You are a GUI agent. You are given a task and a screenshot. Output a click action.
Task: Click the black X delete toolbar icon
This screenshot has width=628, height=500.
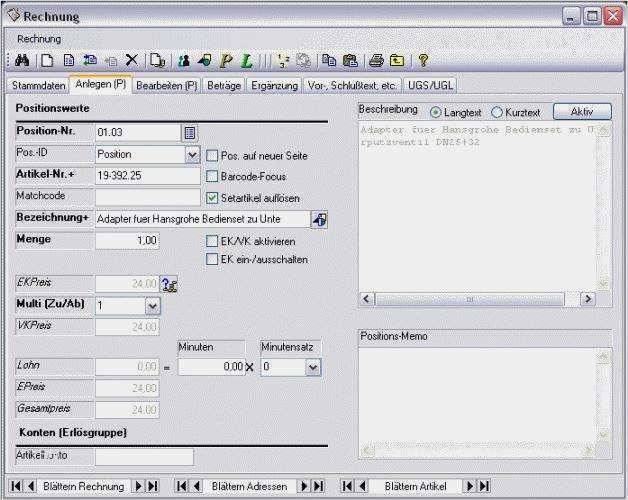132,60
